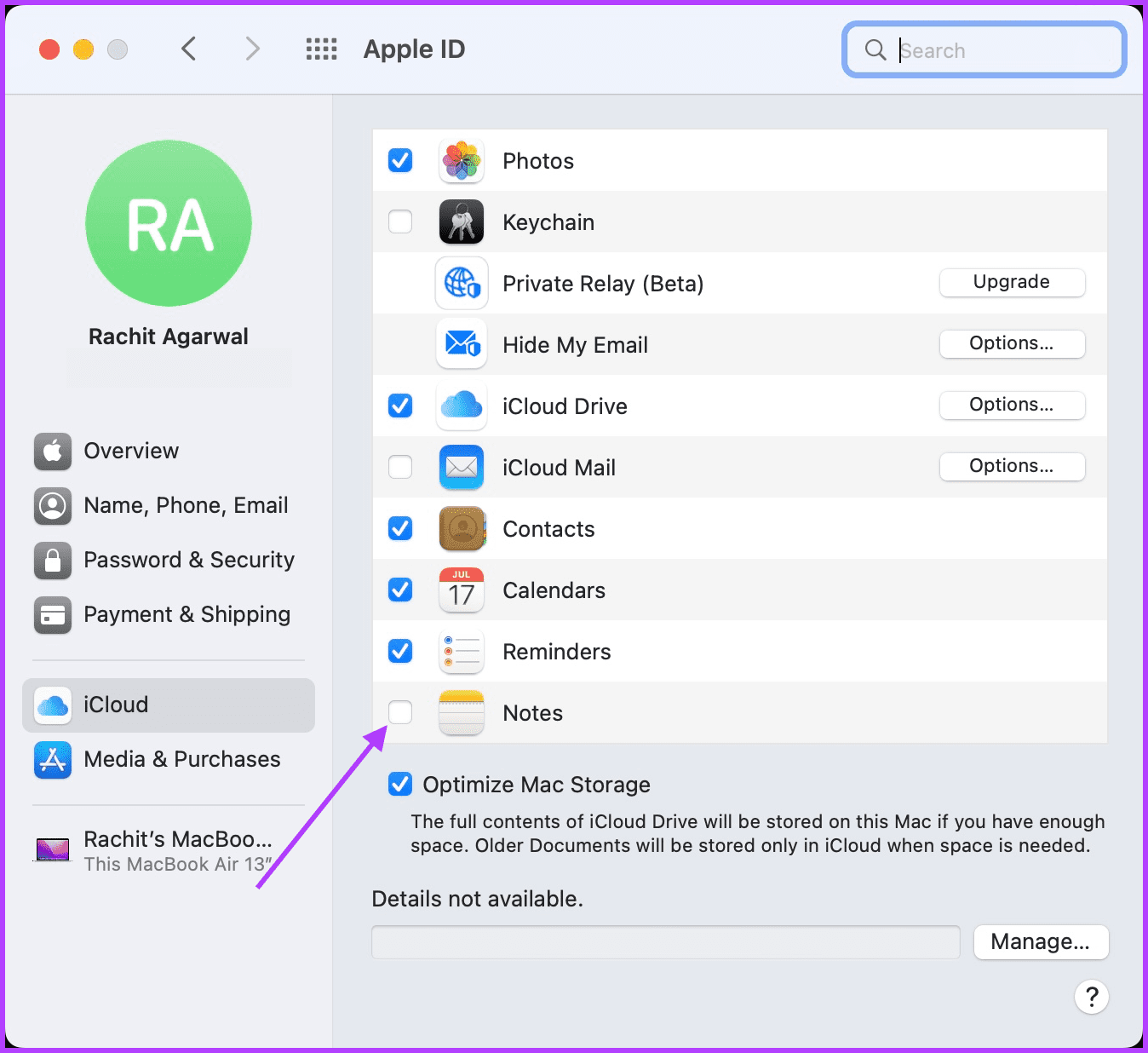Screen dimensions: 1148x1053
Task: Open Password & Security settings
Action: pyautogui.click(x=169, y=560)
